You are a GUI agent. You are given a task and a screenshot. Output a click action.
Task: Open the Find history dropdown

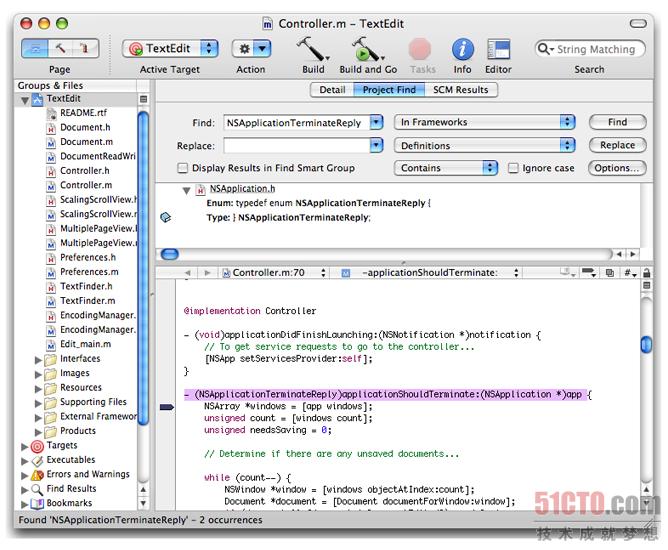click(x=376, y=123)
